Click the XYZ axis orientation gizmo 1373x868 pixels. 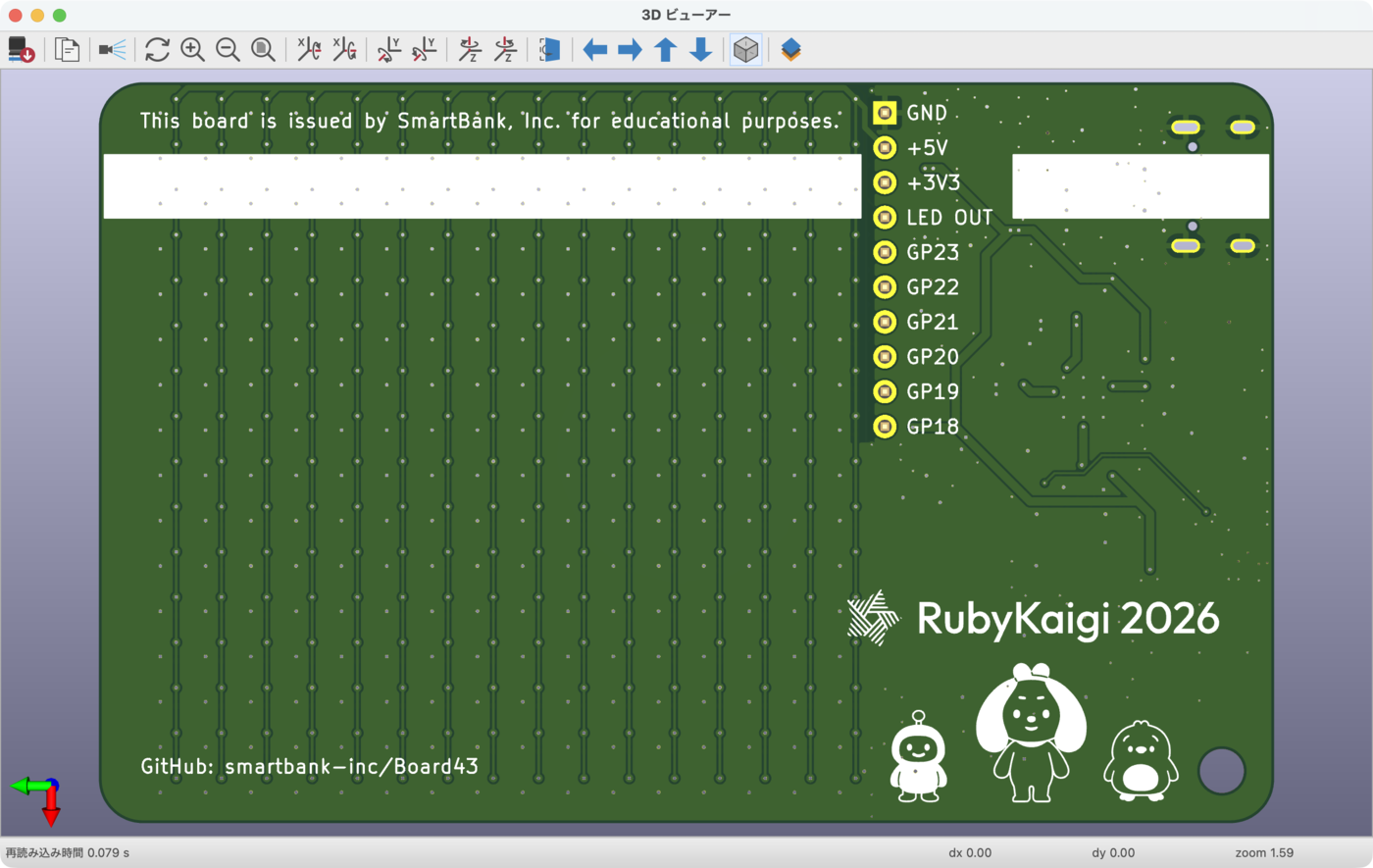click(37, 798)
